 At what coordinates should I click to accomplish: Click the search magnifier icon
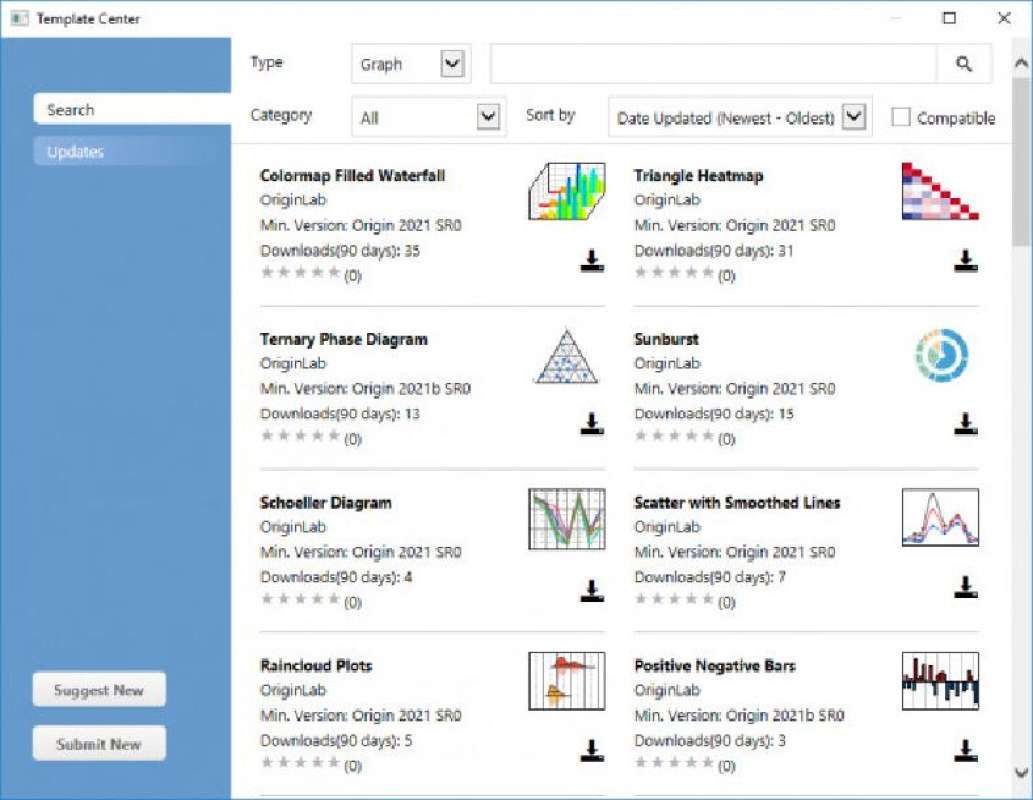click(x=963, y=63)
